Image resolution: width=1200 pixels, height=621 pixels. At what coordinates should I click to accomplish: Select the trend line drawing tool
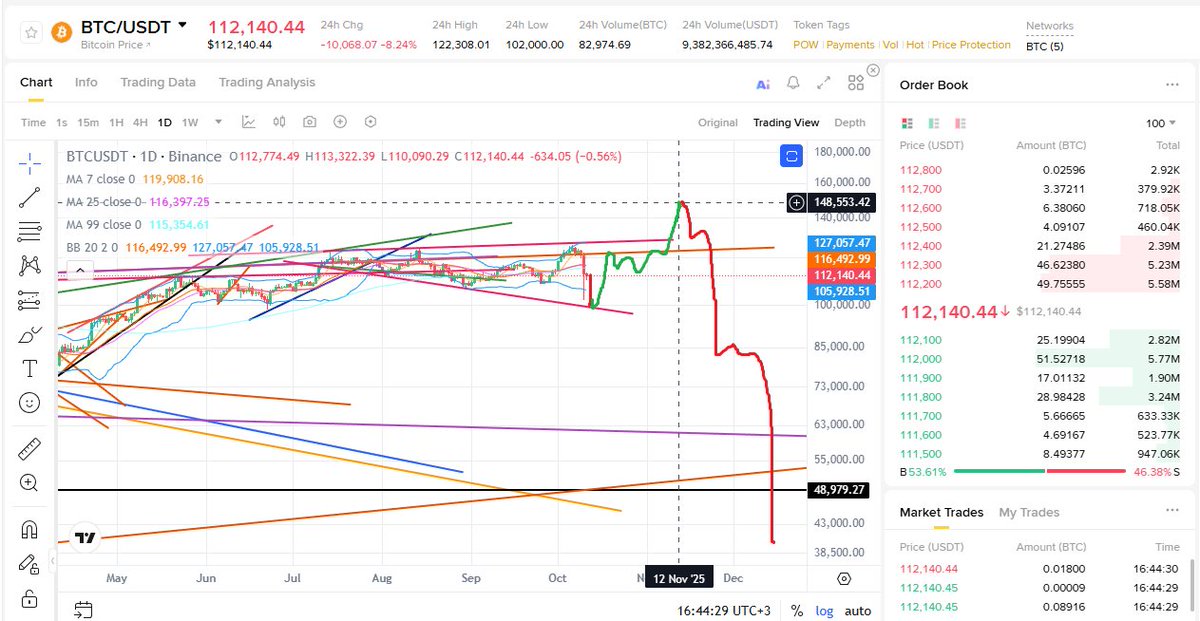tap(29, 198)
